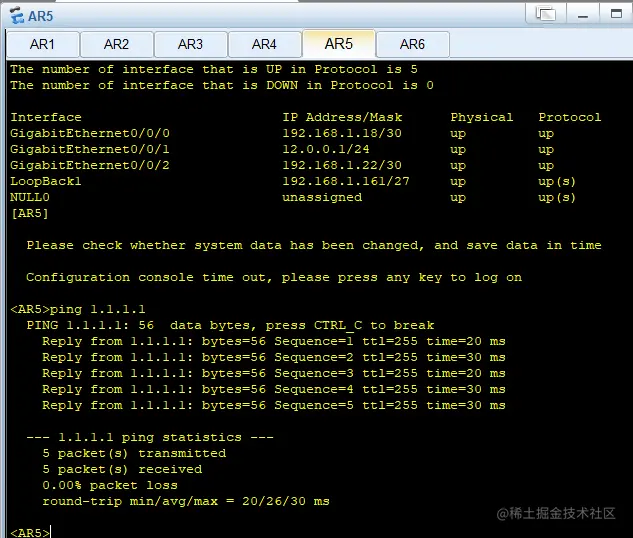Open the AR3 router tab
The width and height of the screenshot is (633, 538).
190,44
